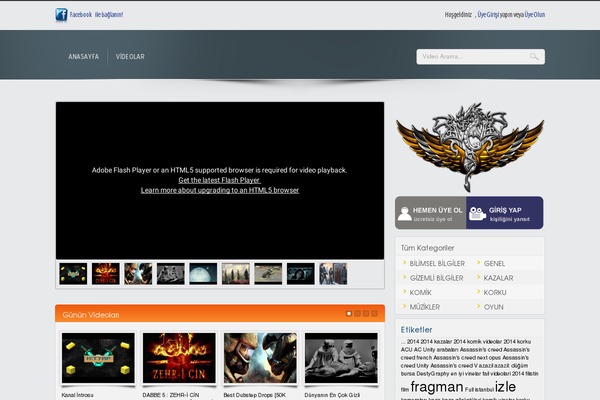Select the first Günün Videoları page dot
Screen dimensions: 600x400
(349, 313)
